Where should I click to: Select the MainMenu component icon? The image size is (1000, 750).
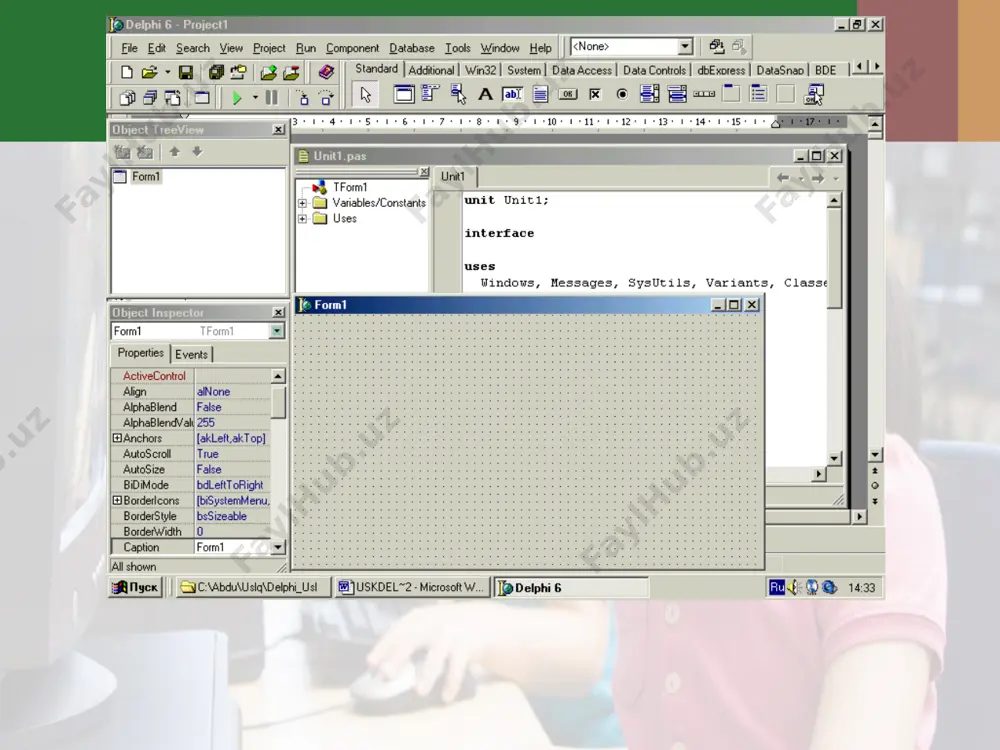[430, 94]
